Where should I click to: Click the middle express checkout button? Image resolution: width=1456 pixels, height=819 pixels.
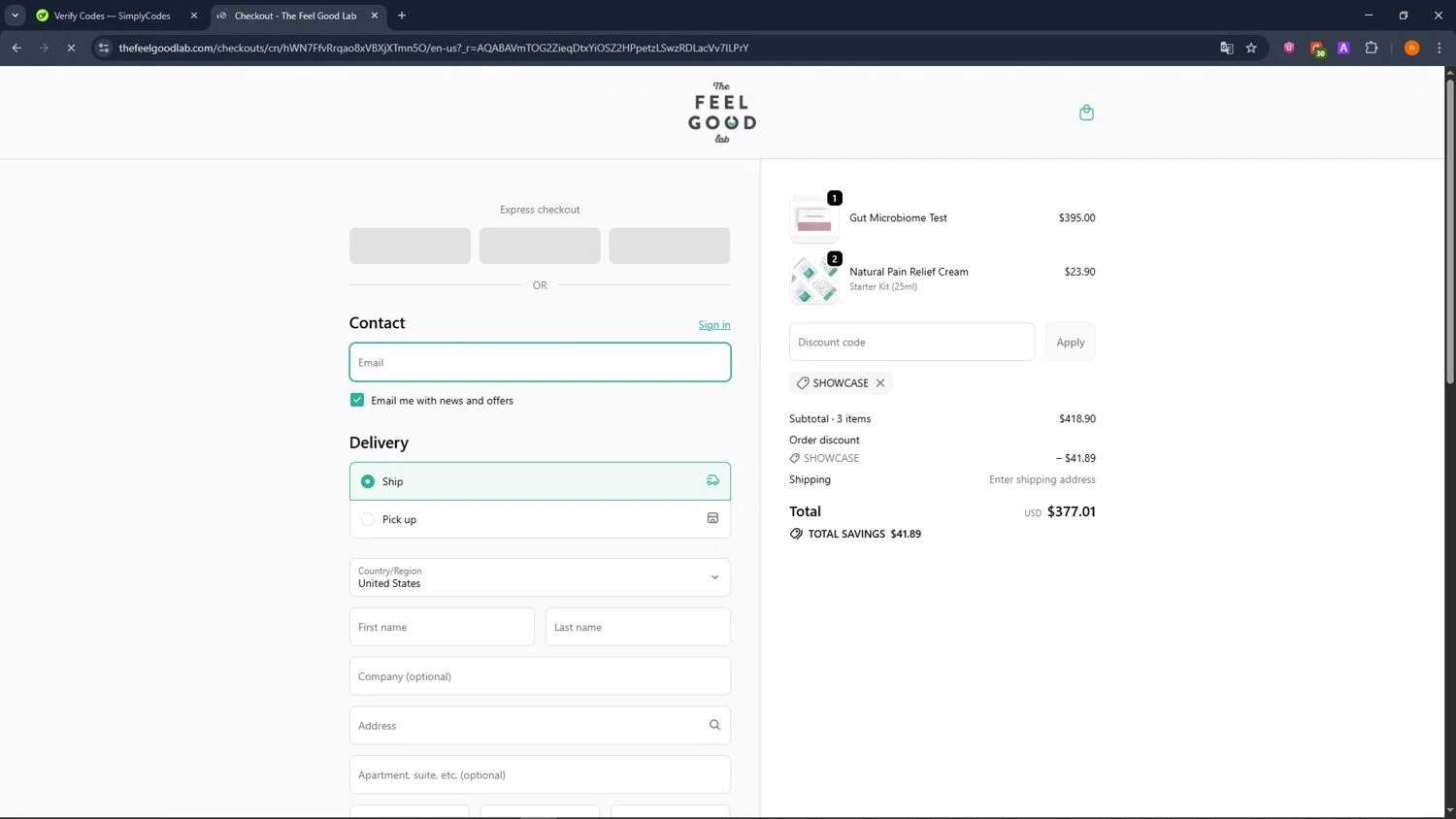tap(540, 246)
